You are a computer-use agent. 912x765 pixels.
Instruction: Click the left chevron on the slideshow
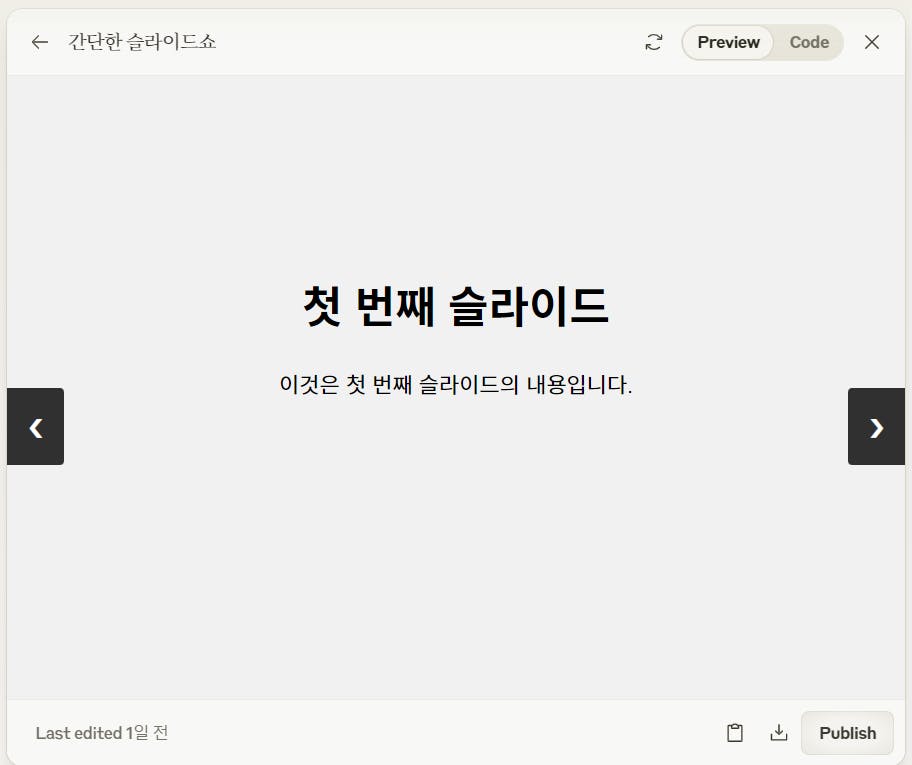35,427
